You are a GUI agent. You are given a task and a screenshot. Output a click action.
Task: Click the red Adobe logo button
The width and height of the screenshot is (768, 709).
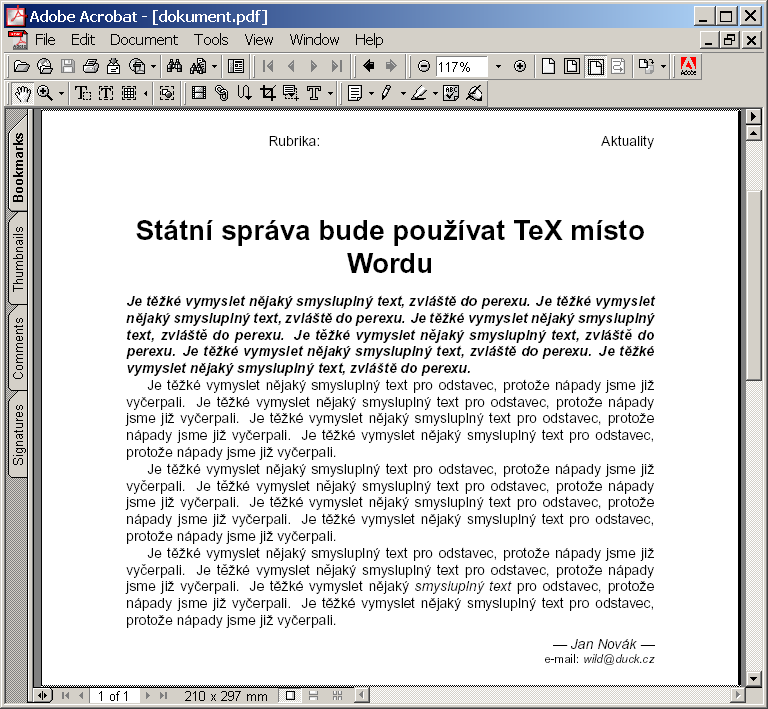(688, 66)
